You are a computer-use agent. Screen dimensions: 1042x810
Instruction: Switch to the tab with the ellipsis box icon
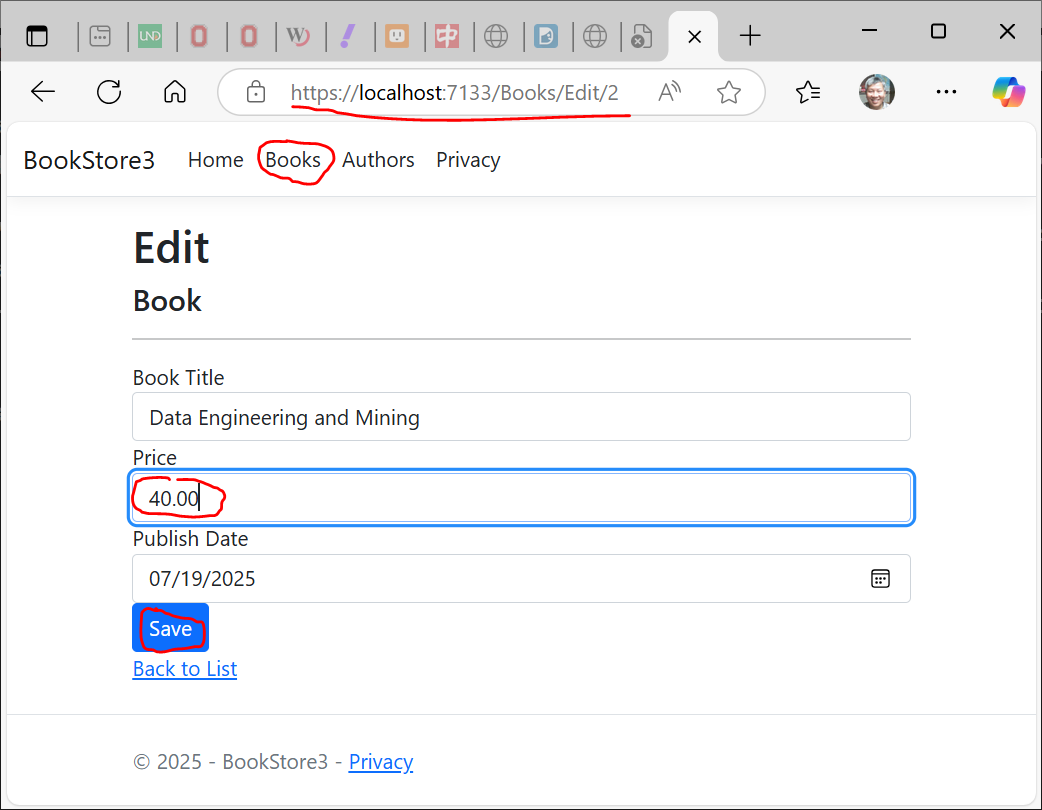pos(100,36)
